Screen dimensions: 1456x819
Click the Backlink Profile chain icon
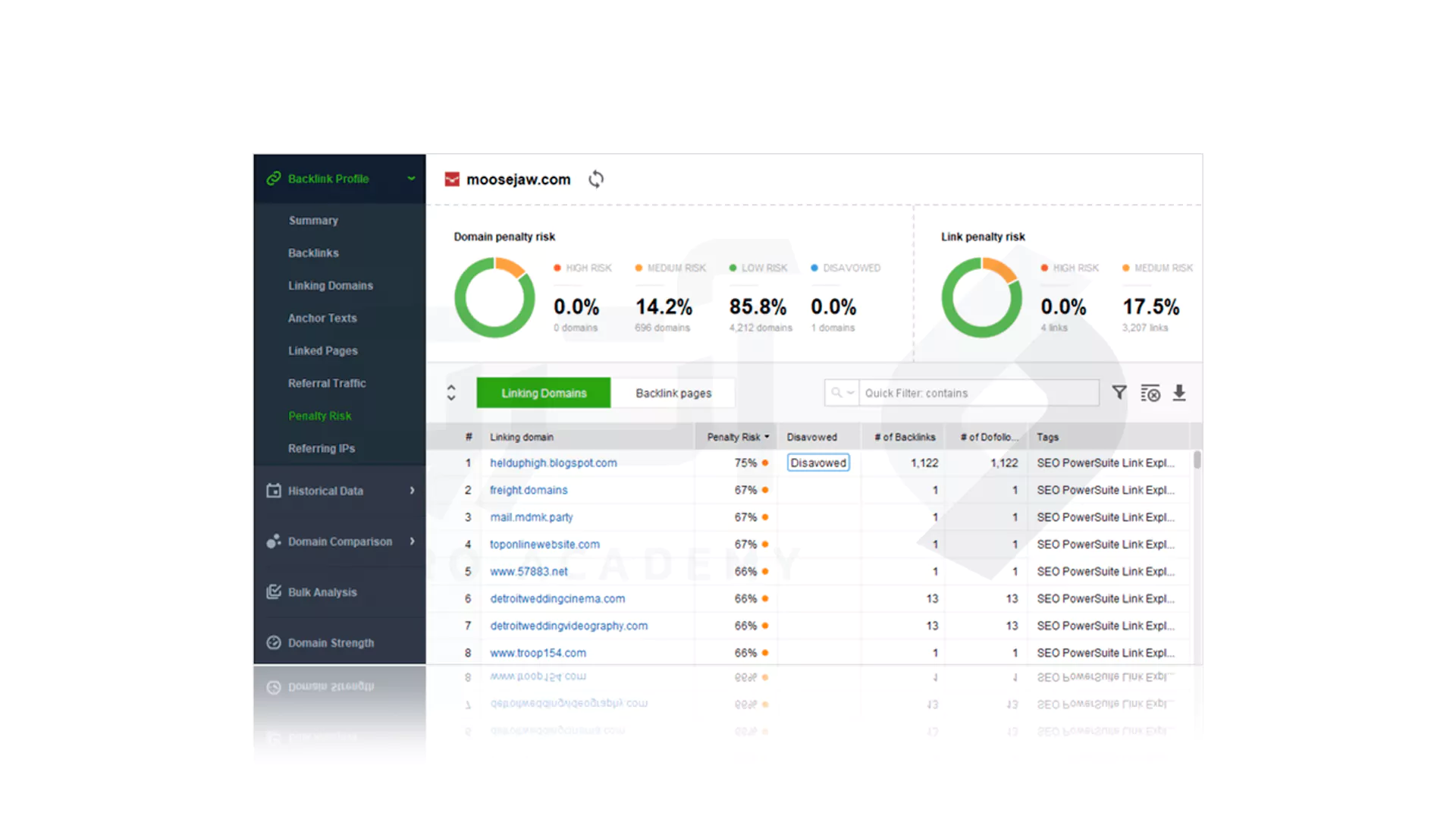(274, 178)
